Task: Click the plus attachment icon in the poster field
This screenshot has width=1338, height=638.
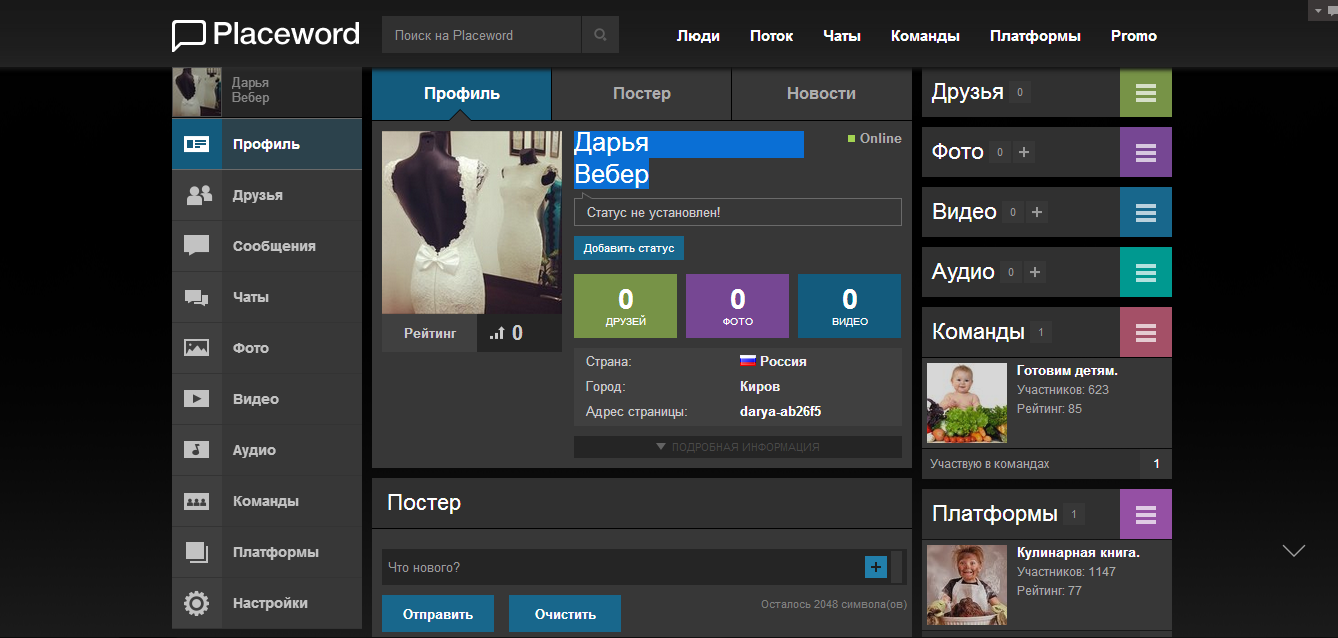Action: [x=875, y=567]
